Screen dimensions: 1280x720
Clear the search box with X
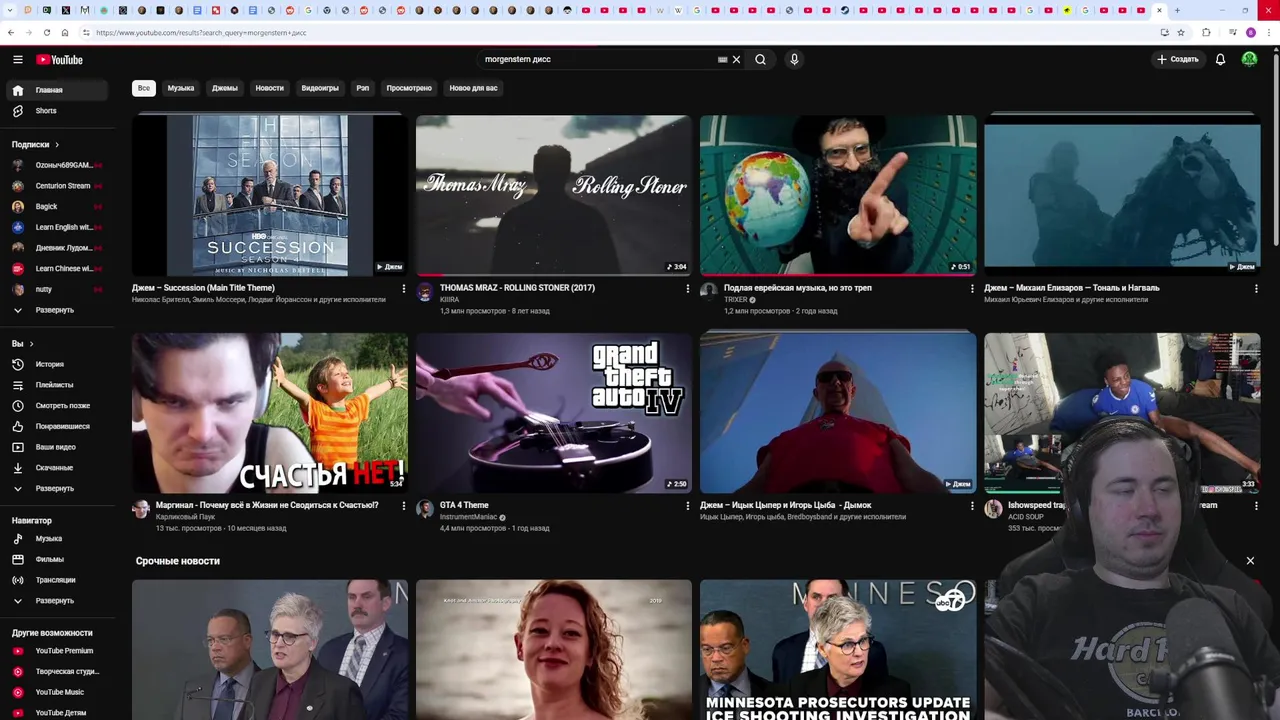point(736,60)
